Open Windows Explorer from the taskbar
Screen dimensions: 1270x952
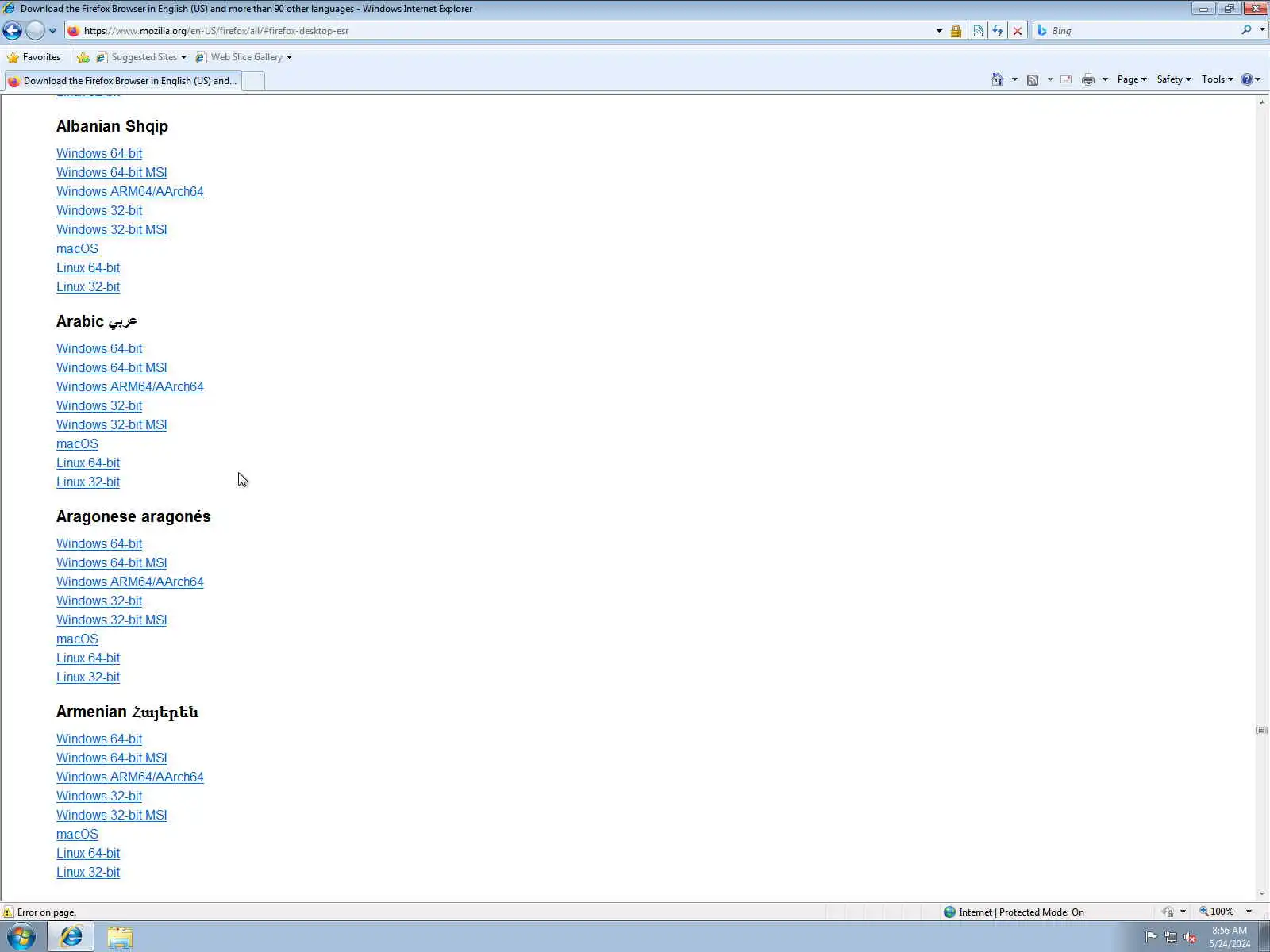(120, 937)
